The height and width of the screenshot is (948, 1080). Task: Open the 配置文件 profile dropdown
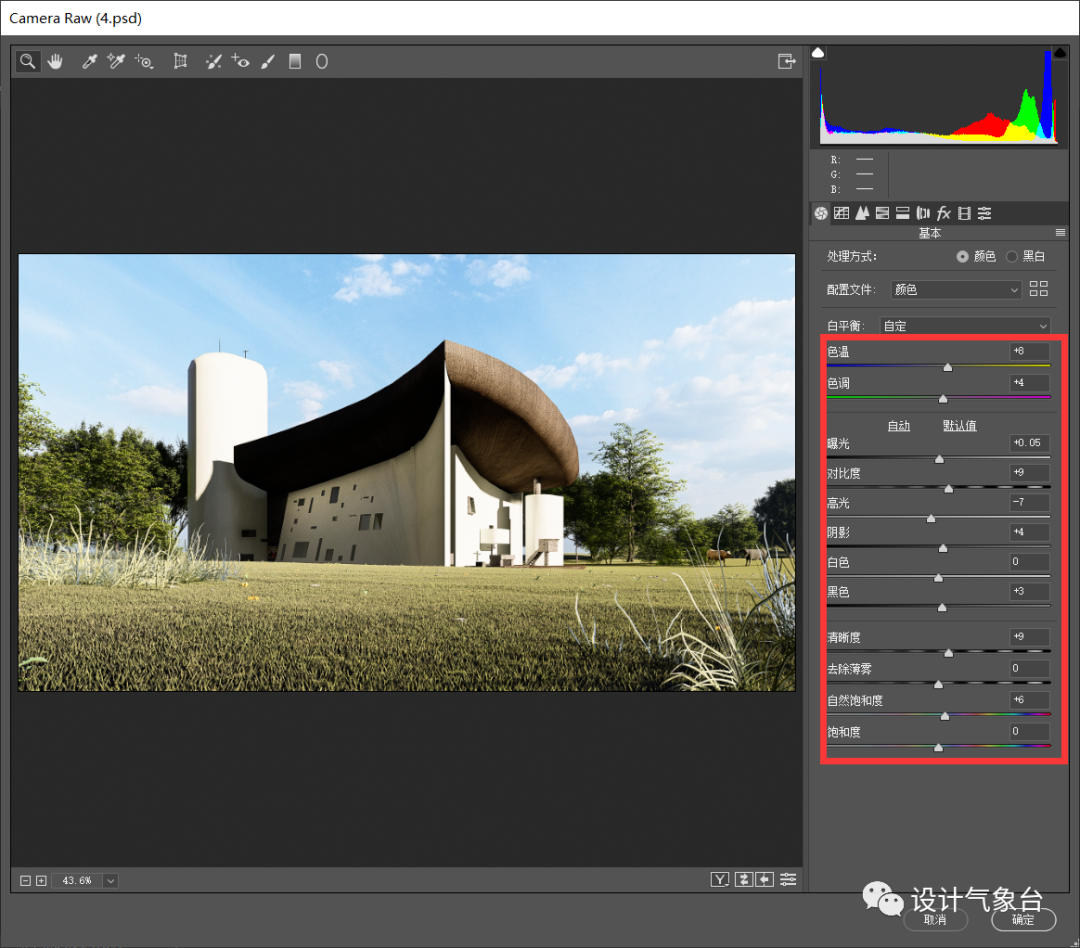[x=955, y=289]
